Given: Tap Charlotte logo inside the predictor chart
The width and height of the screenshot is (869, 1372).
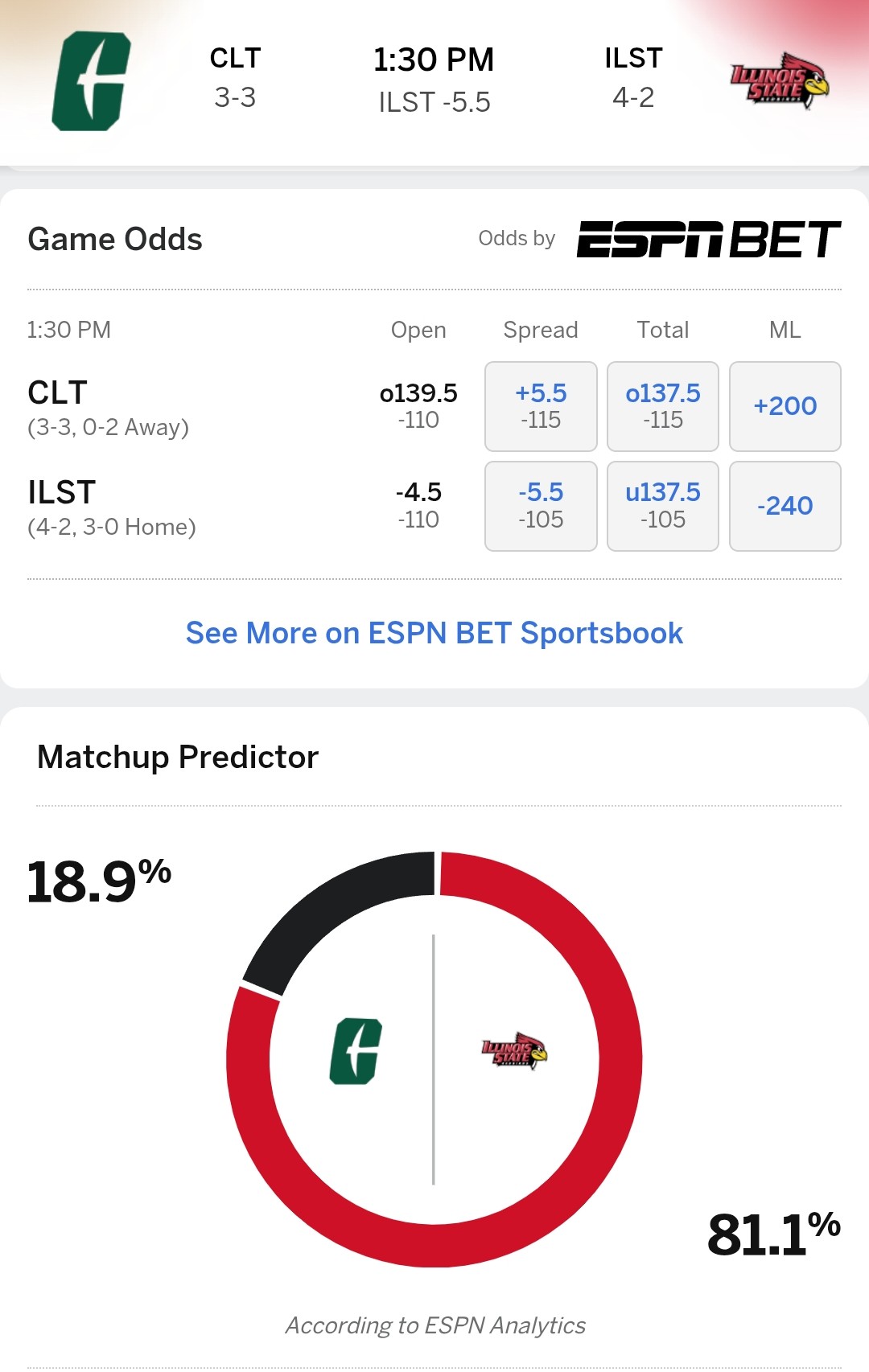Looking at the screenshot, I should click(356, 1051).
